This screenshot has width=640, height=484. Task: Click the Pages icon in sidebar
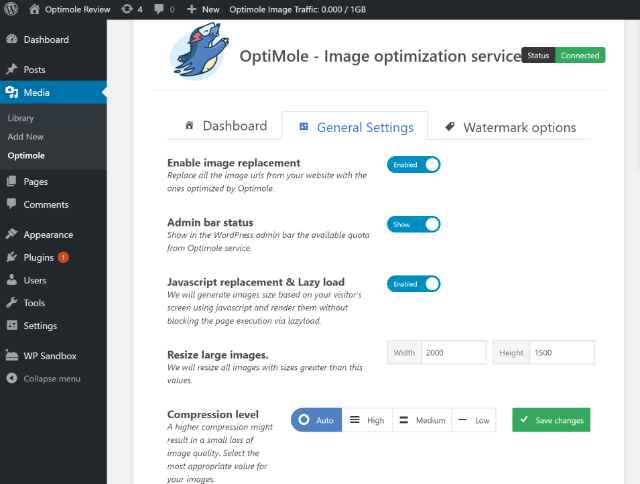click(12, 181)
